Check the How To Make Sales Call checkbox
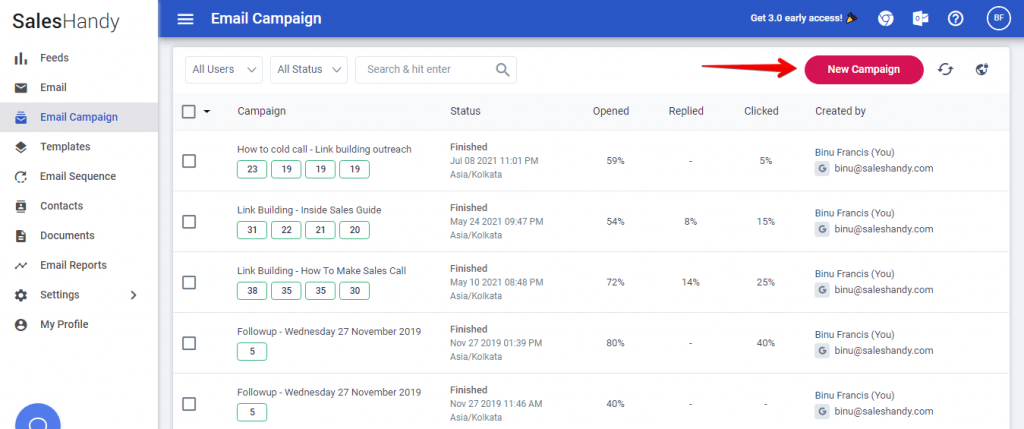1024x429 pixels. (x=189, y=283)
